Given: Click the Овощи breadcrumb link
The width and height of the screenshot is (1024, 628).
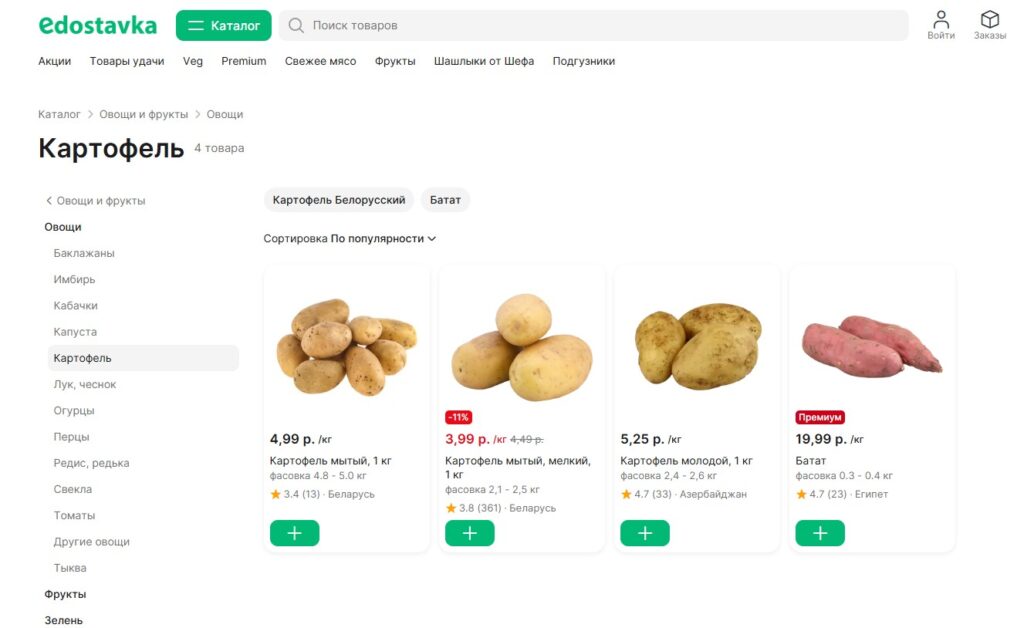Looking at the screenshot, I should tap(225, 114).
